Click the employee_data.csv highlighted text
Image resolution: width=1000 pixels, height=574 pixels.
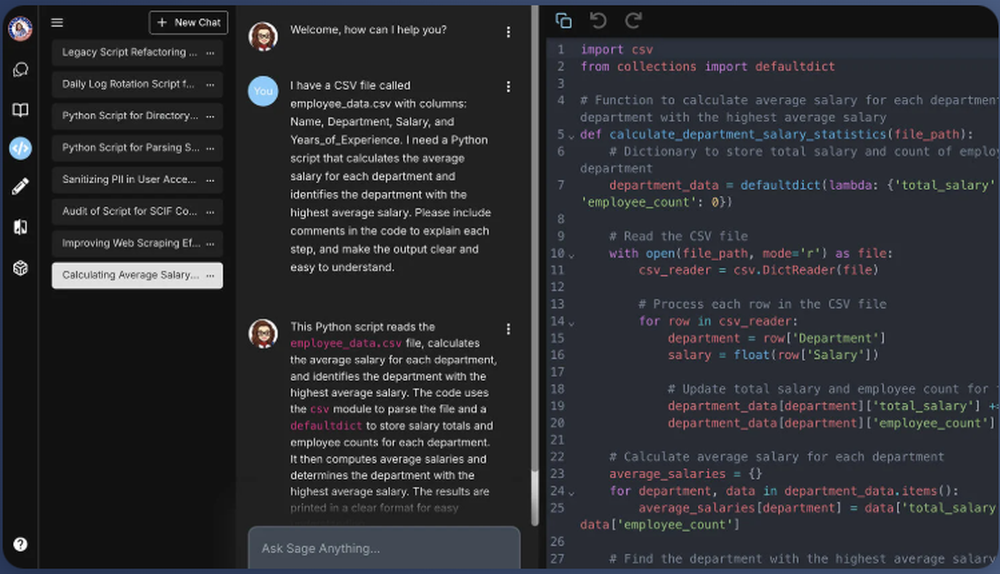pos(346,343)
